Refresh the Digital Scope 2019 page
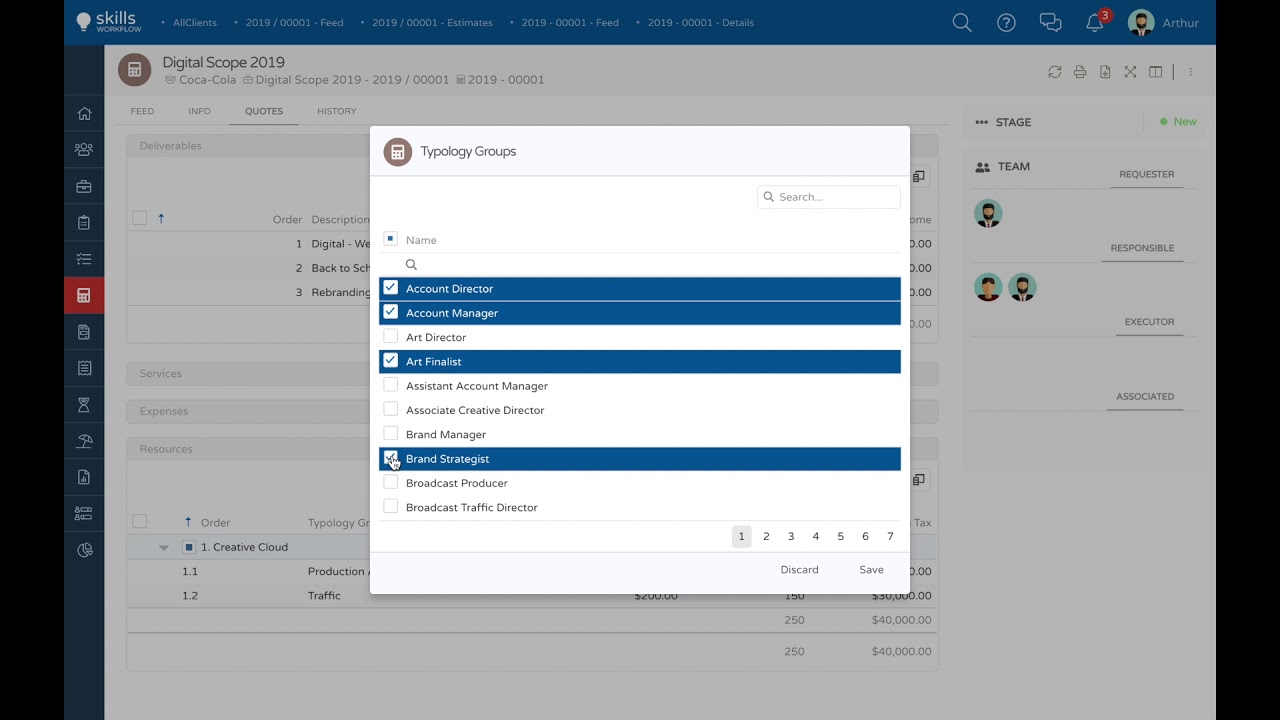The height and width of the screenshot is (720, 1280). point(1054,72)
